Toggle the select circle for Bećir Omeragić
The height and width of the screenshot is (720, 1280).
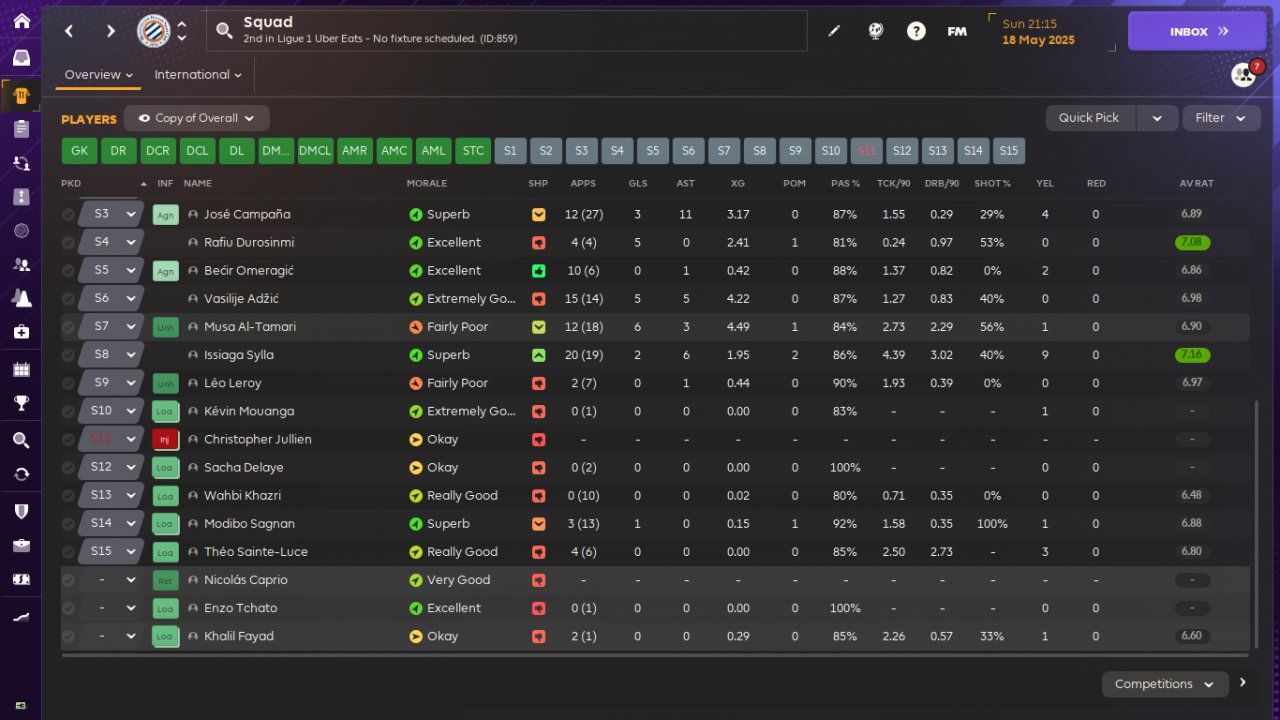click(68, 271)
